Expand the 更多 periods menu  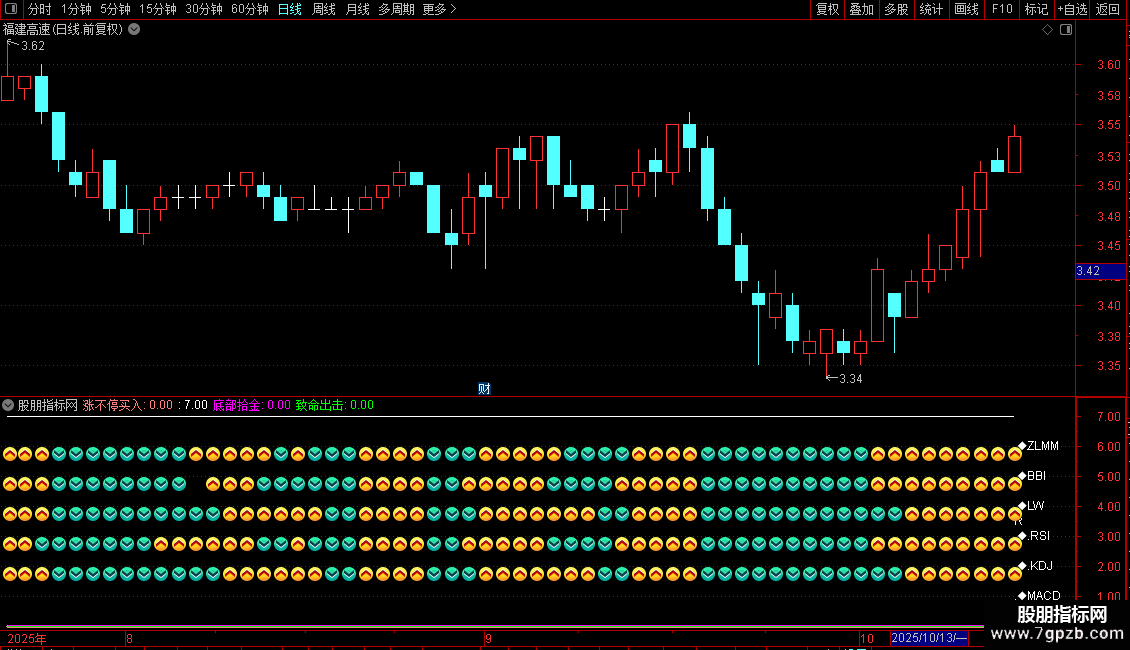click(x=439, y=9)
